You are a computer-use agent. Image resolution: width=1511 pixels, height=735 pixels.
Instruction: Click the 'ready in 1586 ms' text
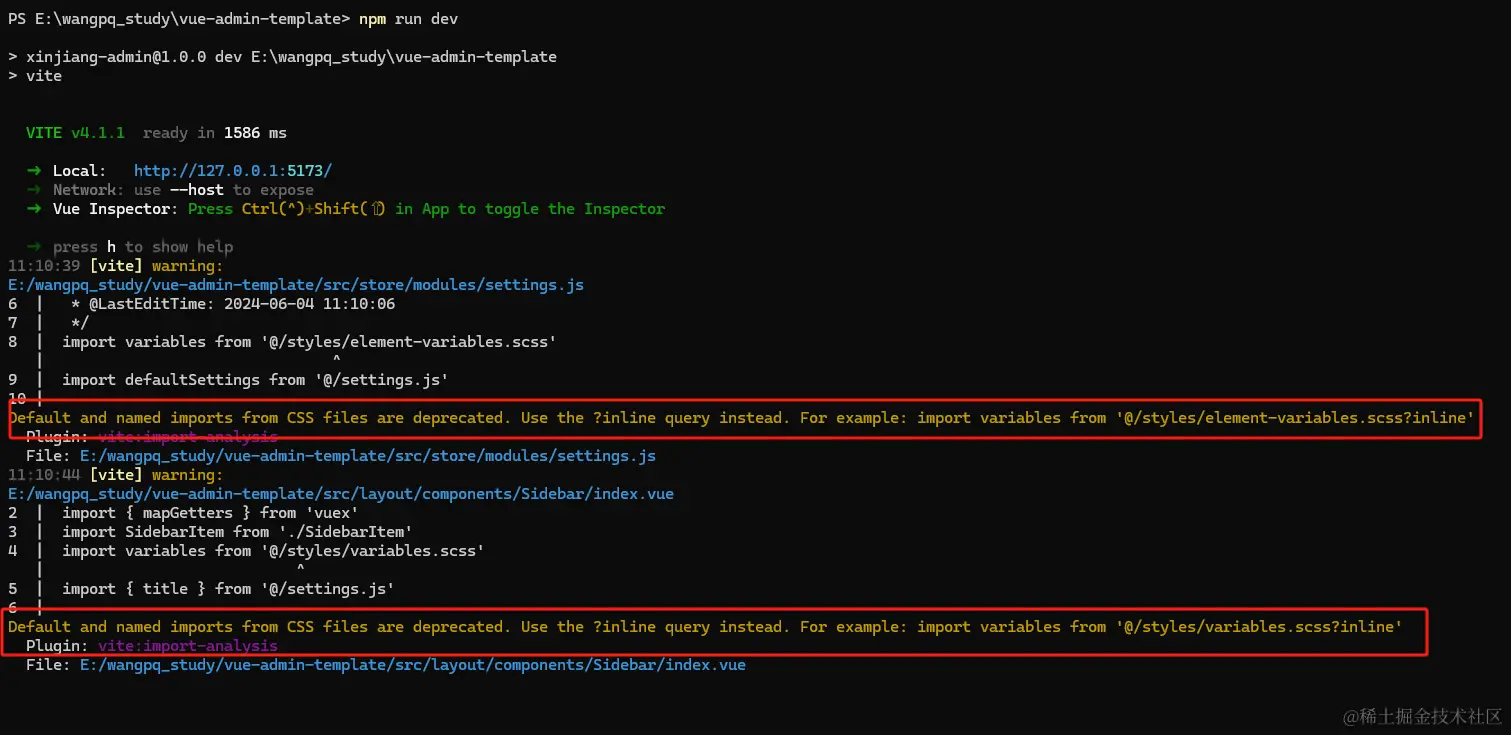click(x=215, y=133)
